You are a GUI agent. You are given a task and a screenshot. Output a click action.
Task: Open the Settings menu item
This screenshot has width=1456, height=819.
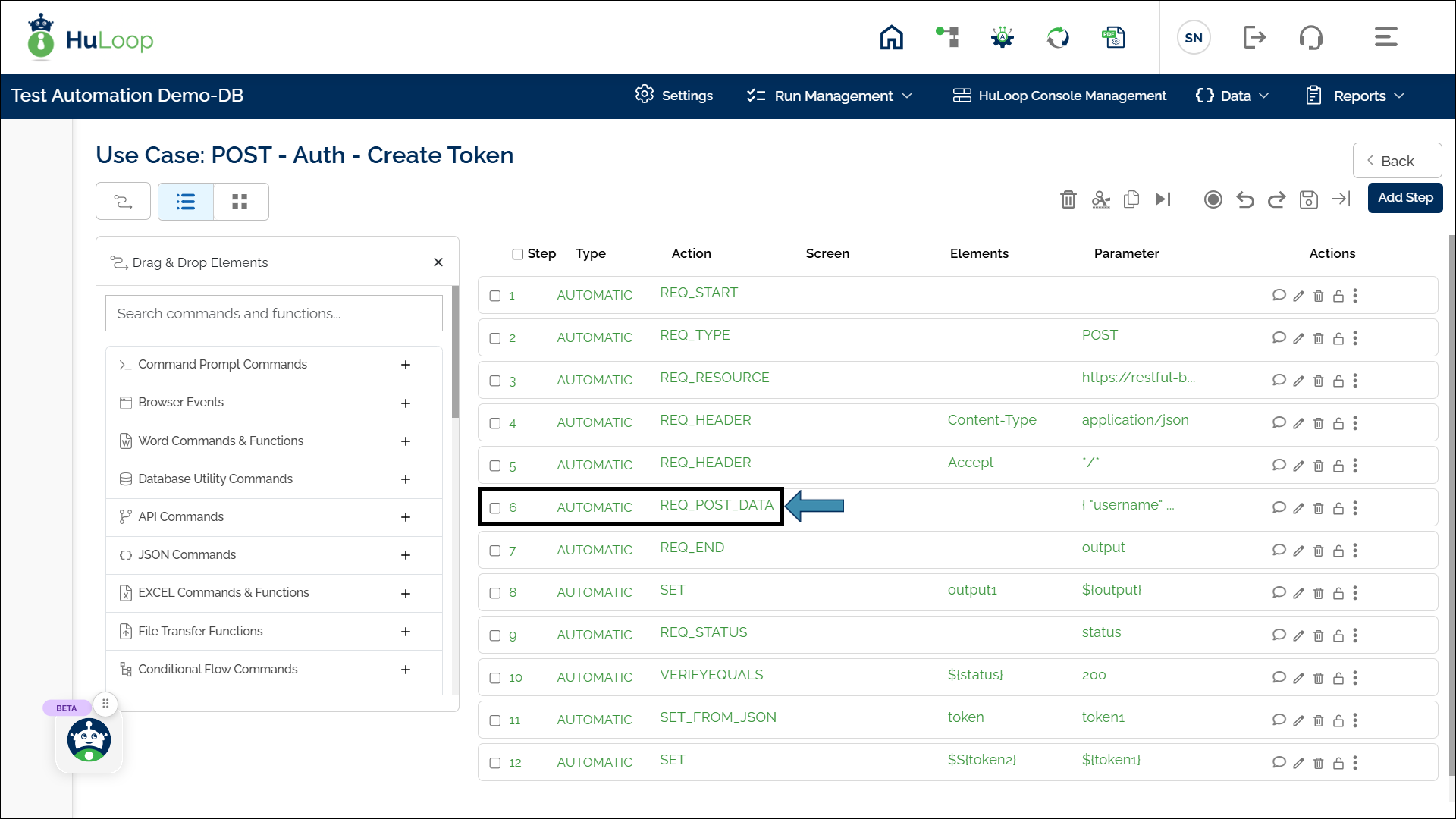(x=674, y=96)
